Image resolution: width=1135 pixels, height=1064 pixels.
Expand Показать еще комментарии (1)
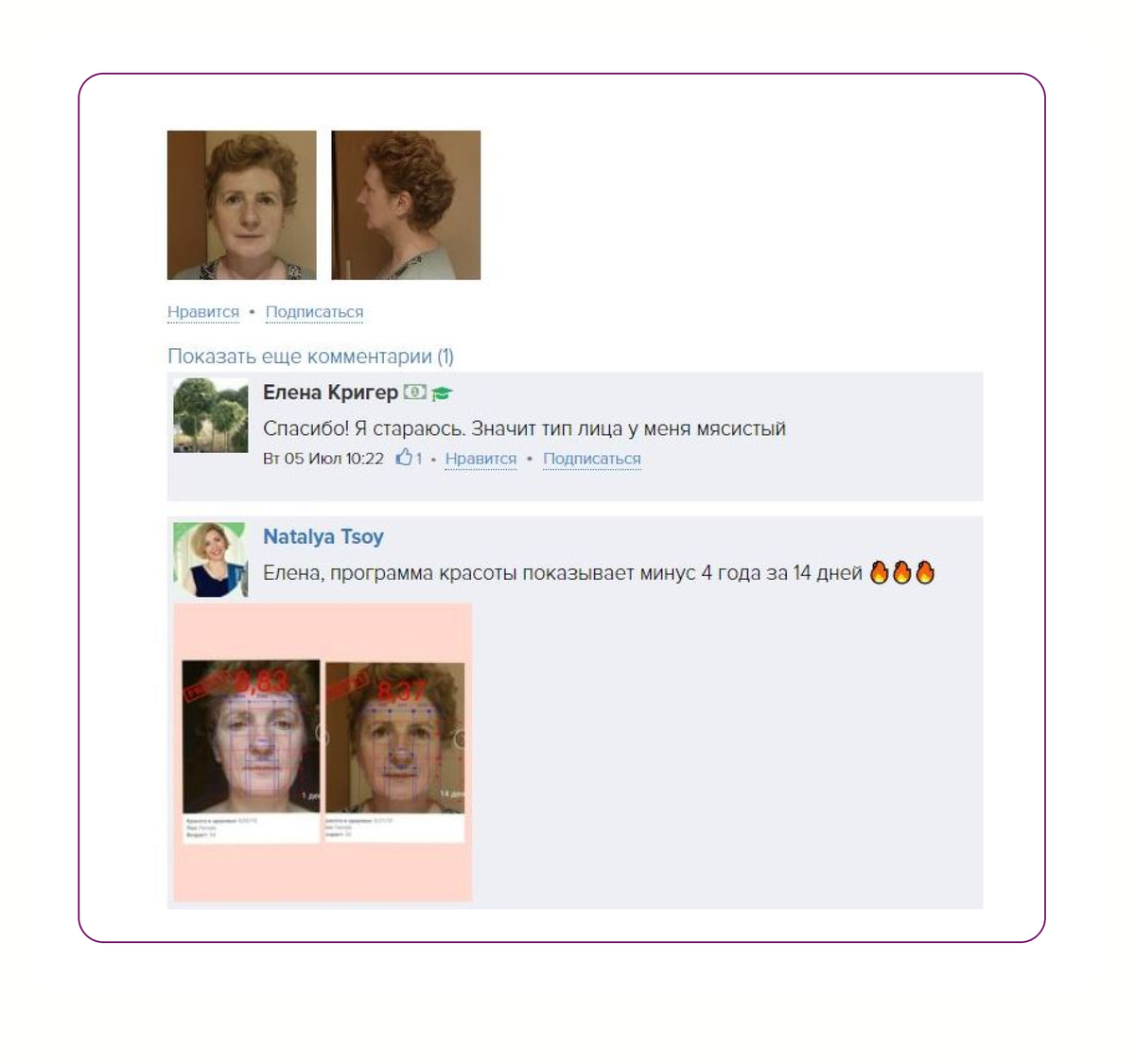310,357
